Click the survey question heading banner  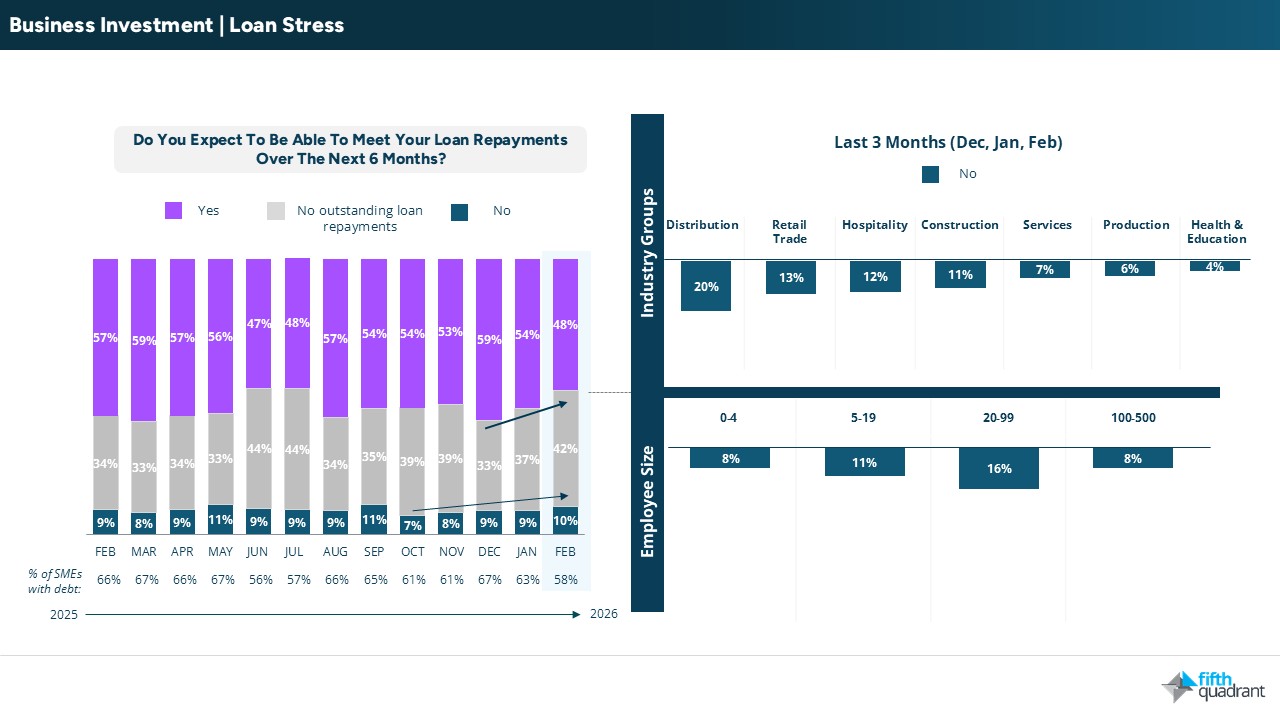point(349,149)
